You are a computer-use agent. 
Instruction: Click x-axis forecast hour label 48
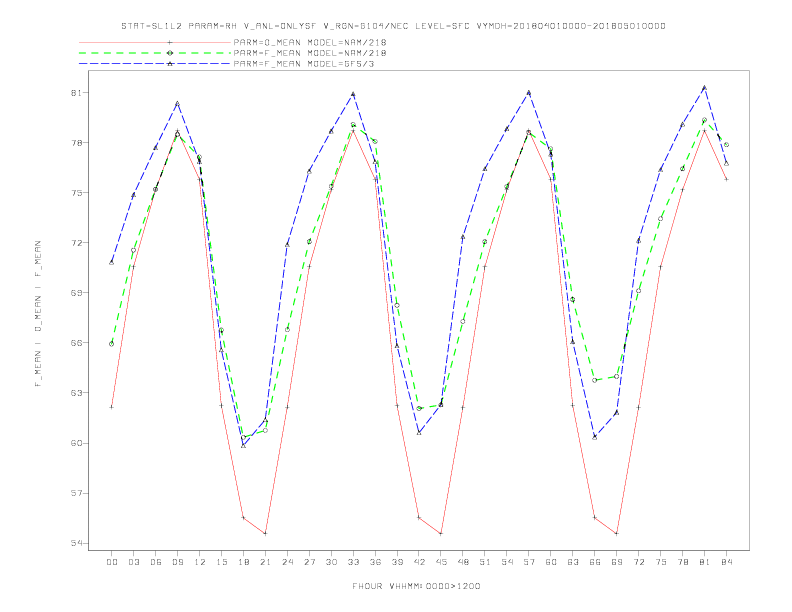[463, 562]
